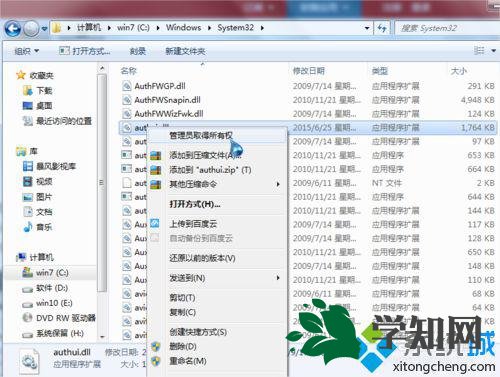Image resolution: width=500 pixels, height=377 pixels.
Task: Choose 打开方式(H)... from the context menu
Action: [217, 204]
